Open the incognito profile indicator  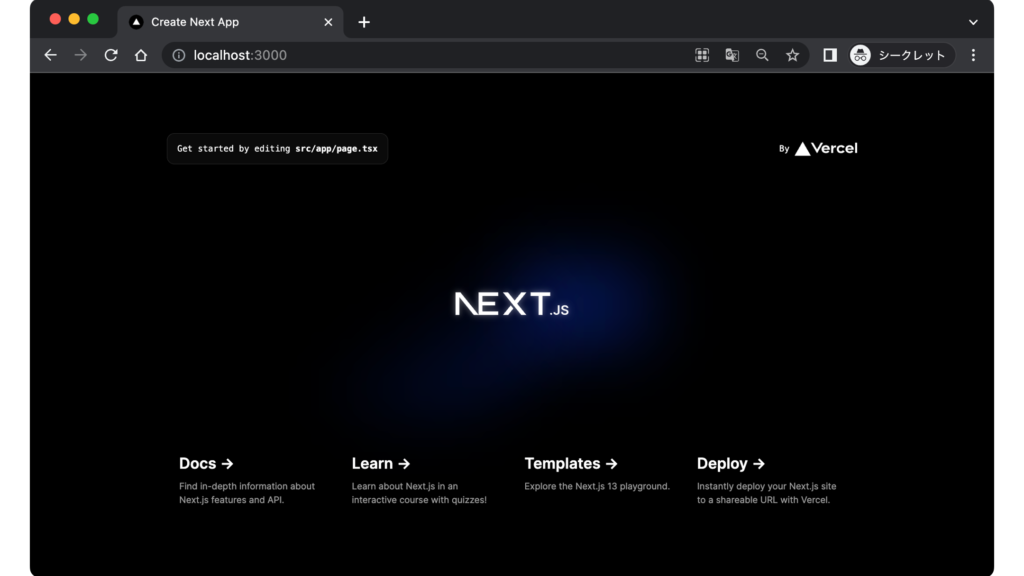coord(901,56)
